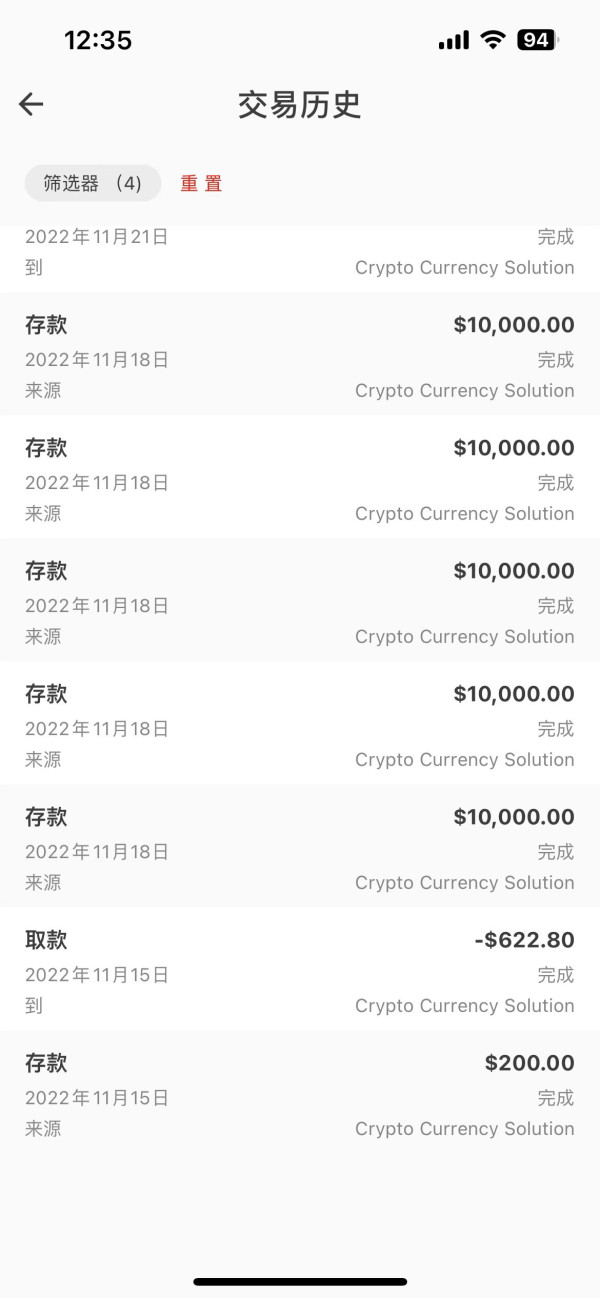Select the -$622.80 amount
The image size is (600, 1298).
click(524, 940)
